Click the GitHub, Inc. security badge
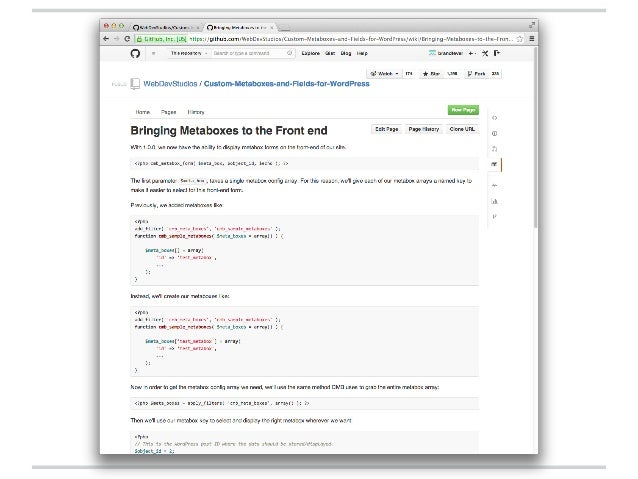638x479 pixels. (161, 39)
